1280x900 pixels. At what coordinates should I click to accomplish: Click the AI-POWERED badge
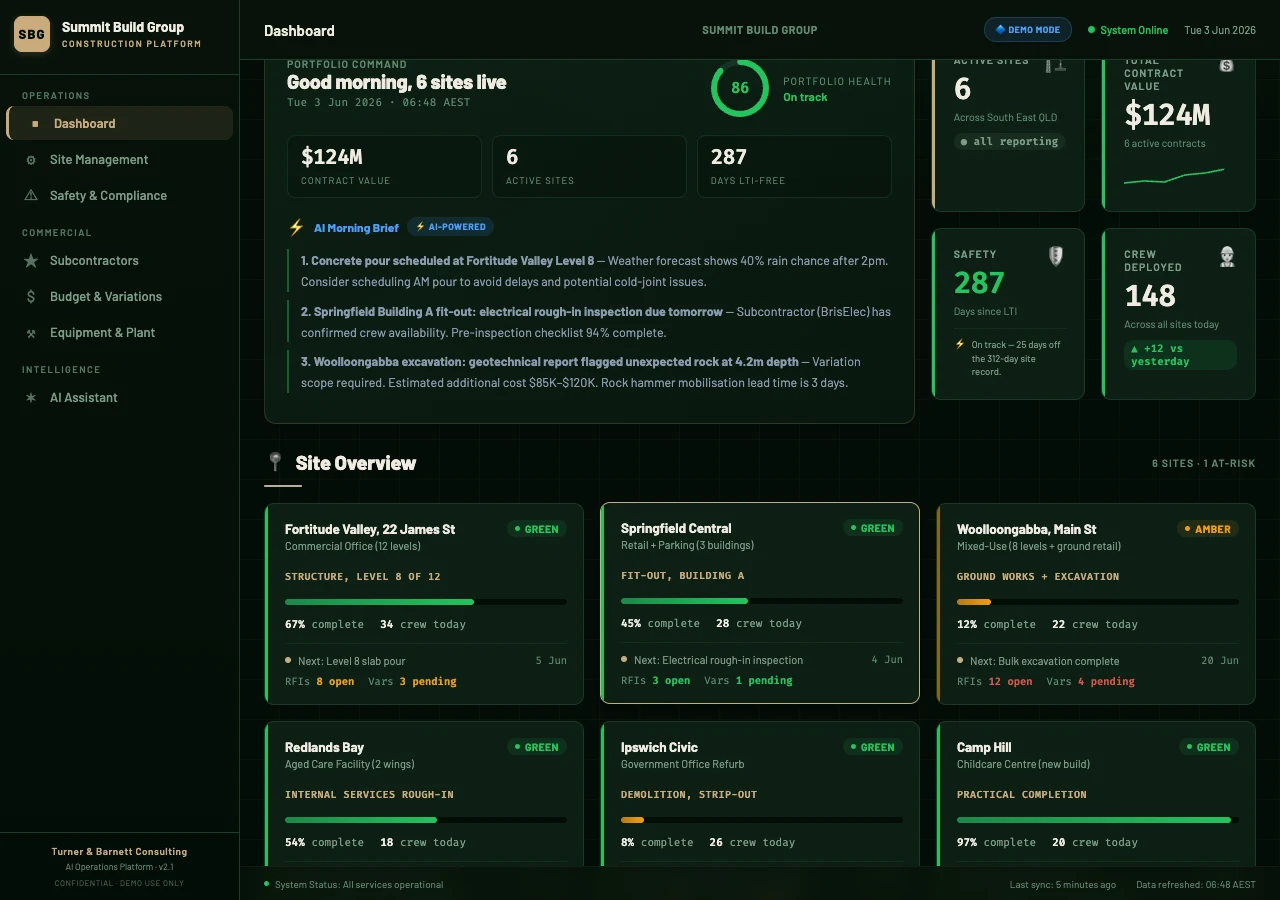point(450,227)
